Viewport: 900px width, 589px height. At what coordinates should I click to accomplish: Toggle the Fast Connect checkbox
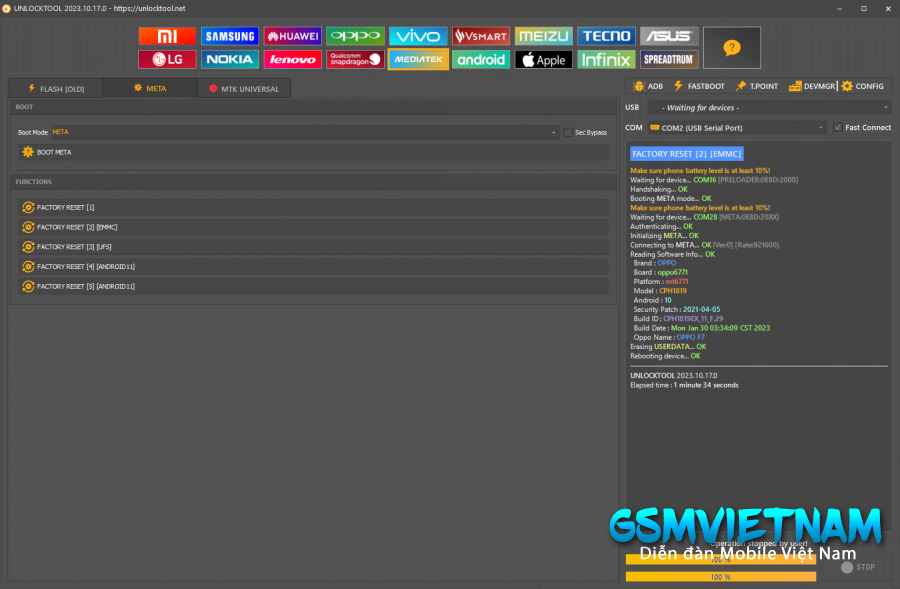click(837, 127)
